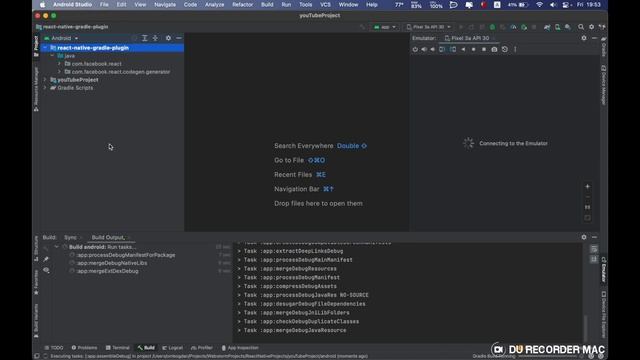Click the pin icon in Build panel
The width and height of the screenshot is (640, 360).
coord(46,259)
